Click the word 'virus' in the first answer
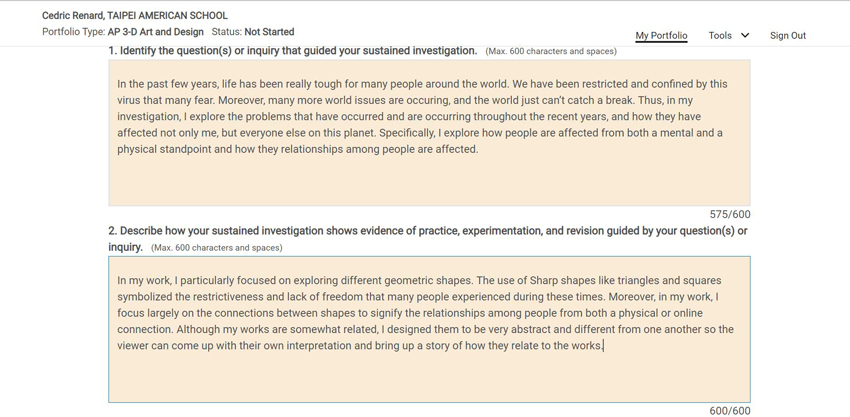 tap(128, 100)
